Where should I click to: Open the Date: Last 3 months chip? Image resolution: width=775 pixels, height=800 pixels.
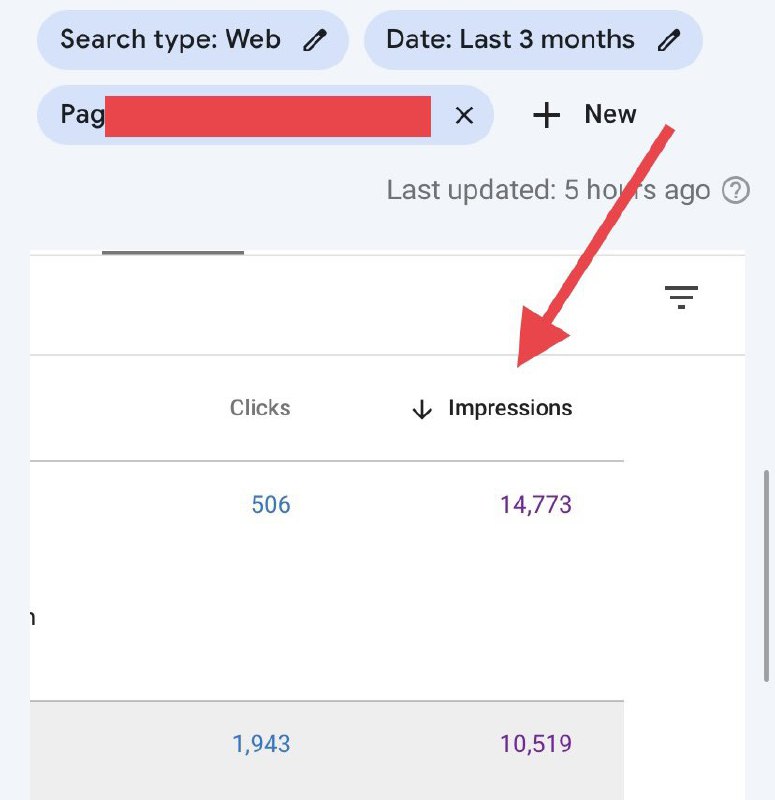(x=533, y=40)
